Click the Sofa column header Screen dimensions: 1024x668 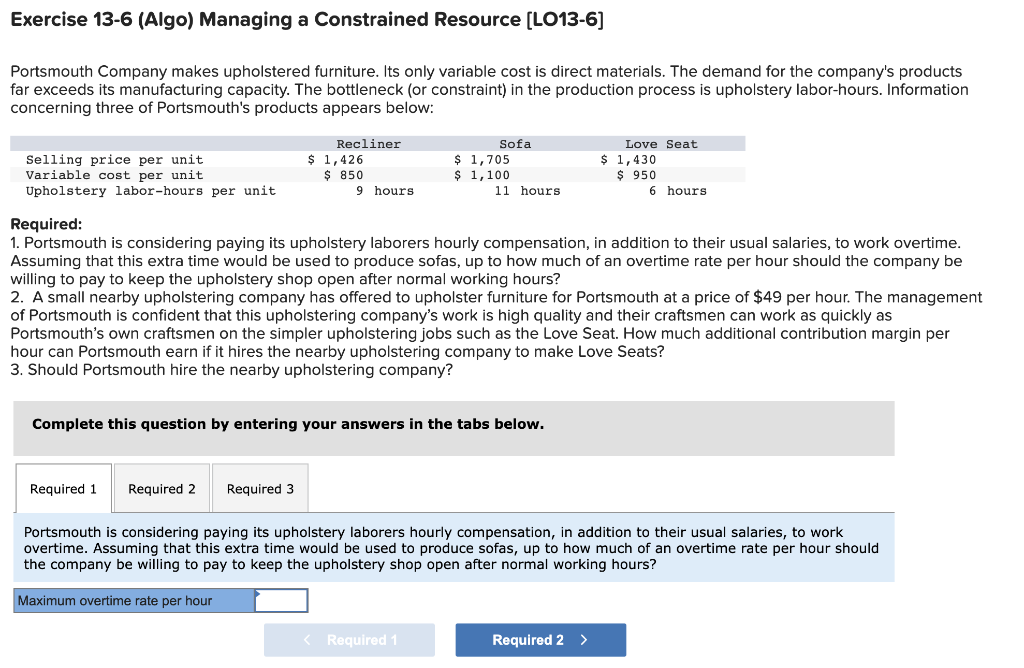pyautogui.click(x=513, y=143)
